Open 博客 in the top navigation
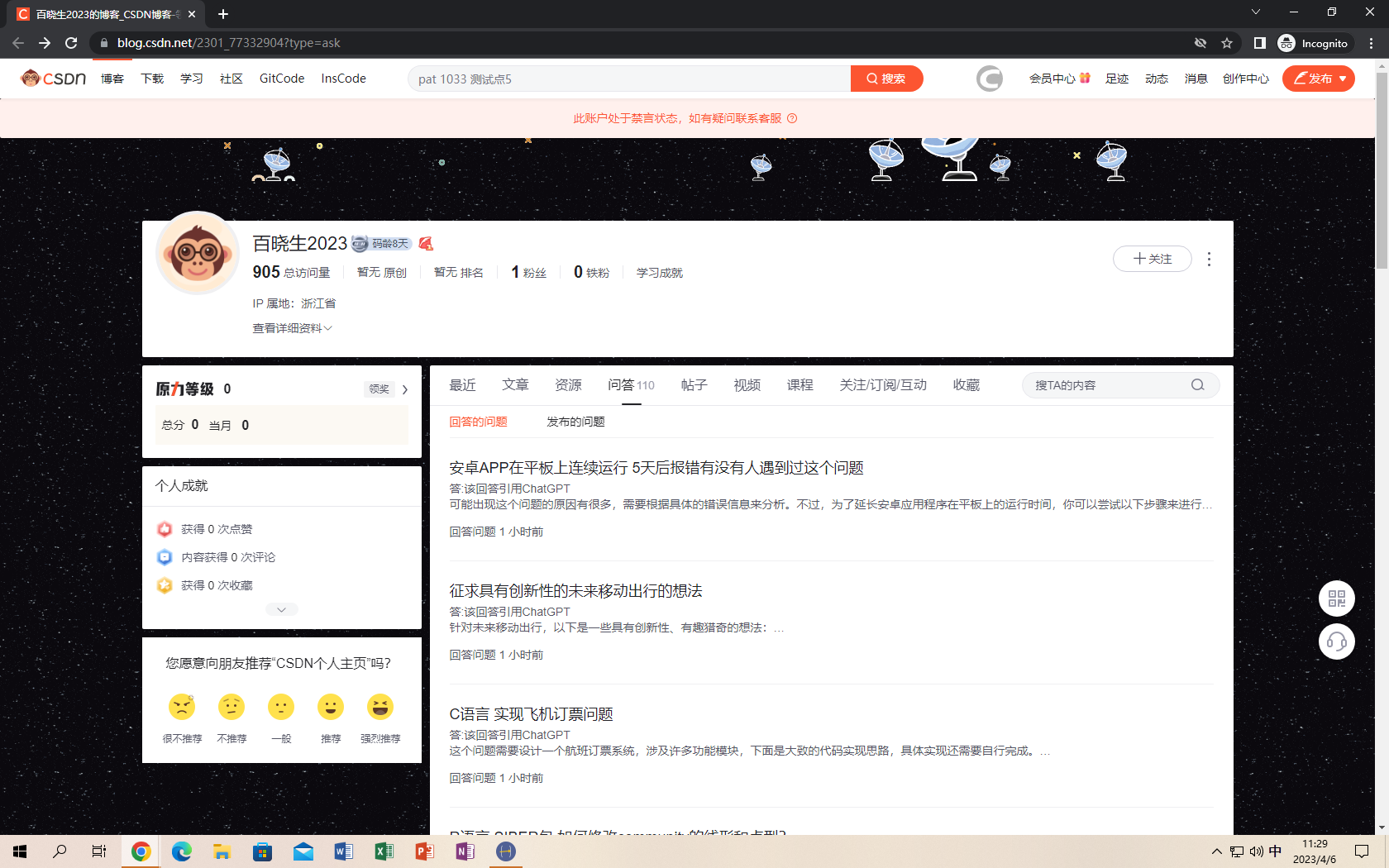Image resolution: width=1389 pixels, height=868 pixels. [112, 79]
